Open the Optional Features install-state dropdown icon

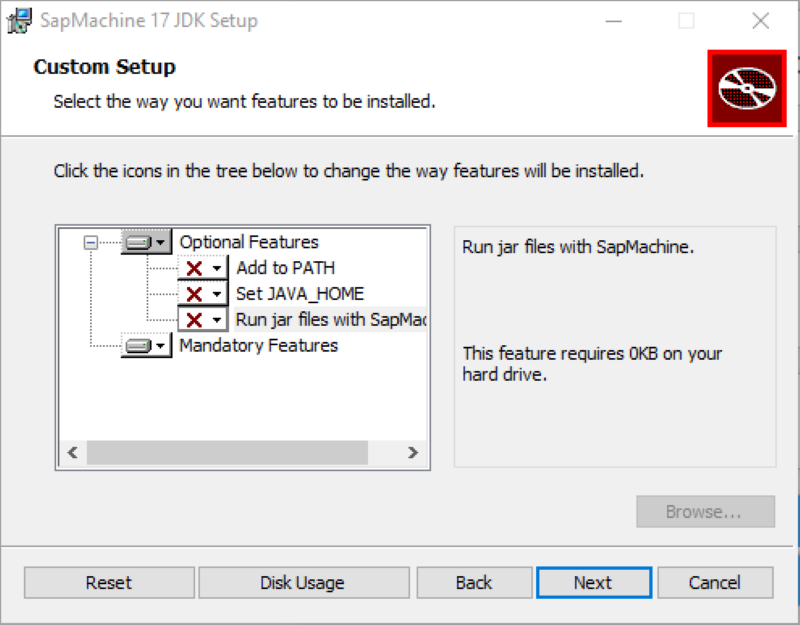pyautogui.click(x=146, y=242)
